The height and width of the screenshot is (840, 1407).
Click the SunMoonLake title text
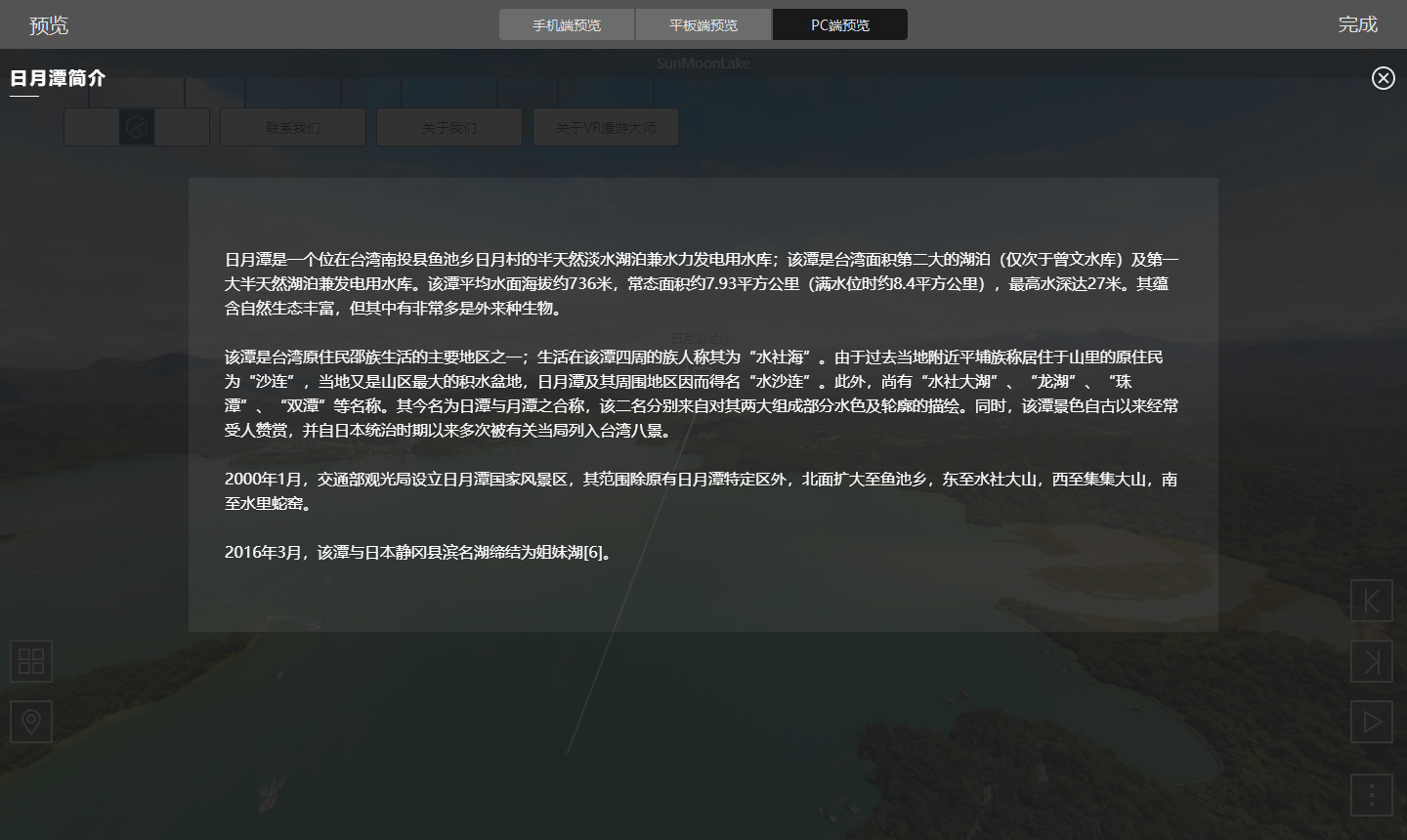tap(703, 63)
